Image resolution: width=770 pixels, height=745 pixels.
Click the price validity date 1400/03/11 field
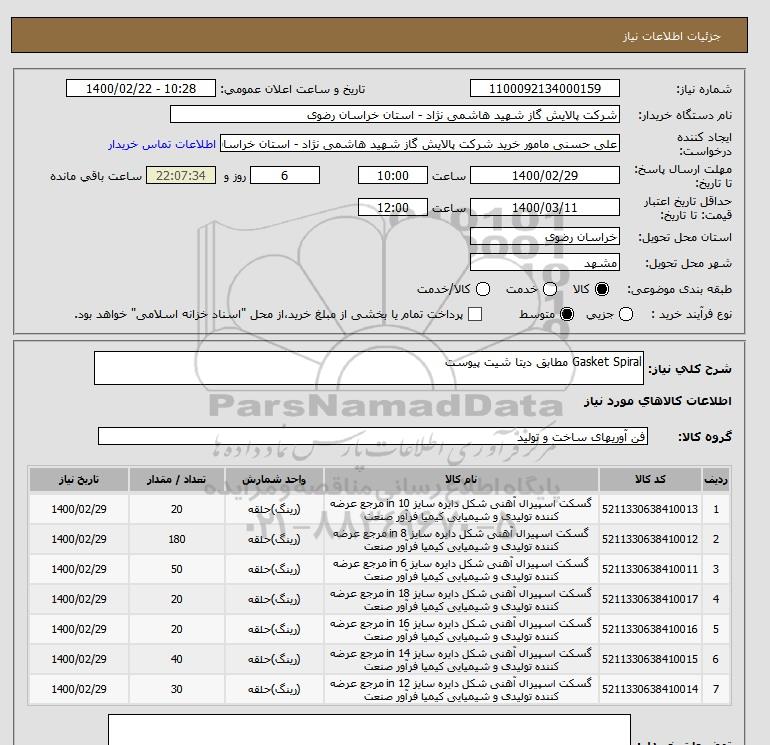pos(545,207)
